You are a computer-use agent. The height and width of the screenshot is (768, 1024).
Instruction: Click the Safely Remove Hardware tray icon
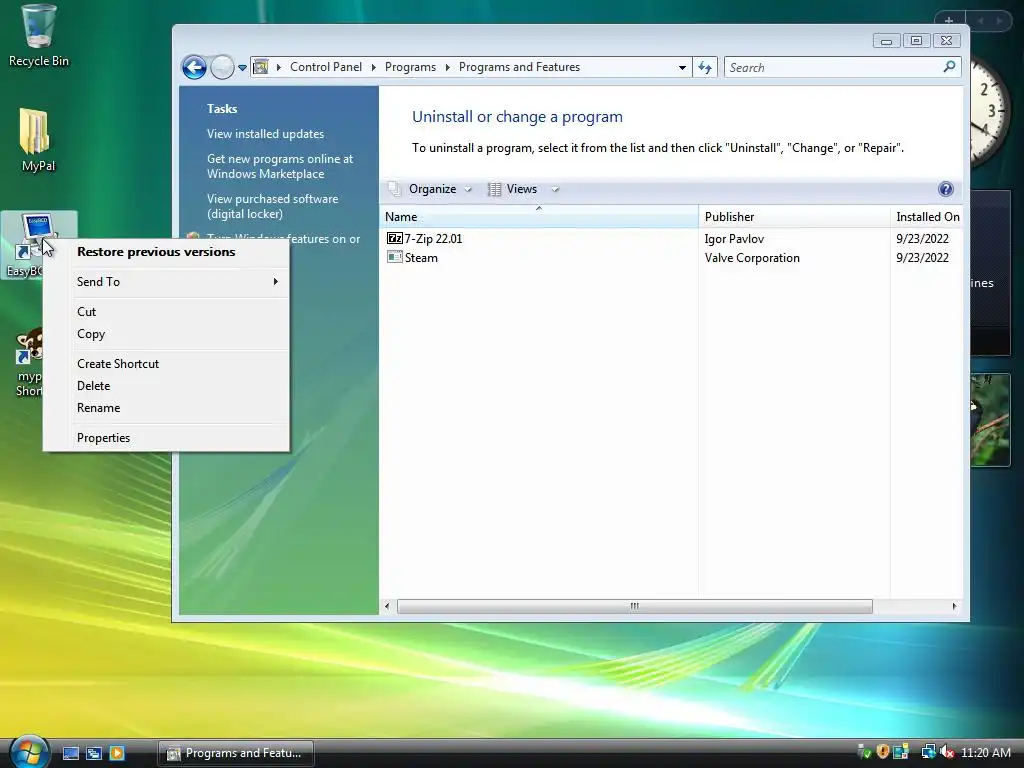864,752
